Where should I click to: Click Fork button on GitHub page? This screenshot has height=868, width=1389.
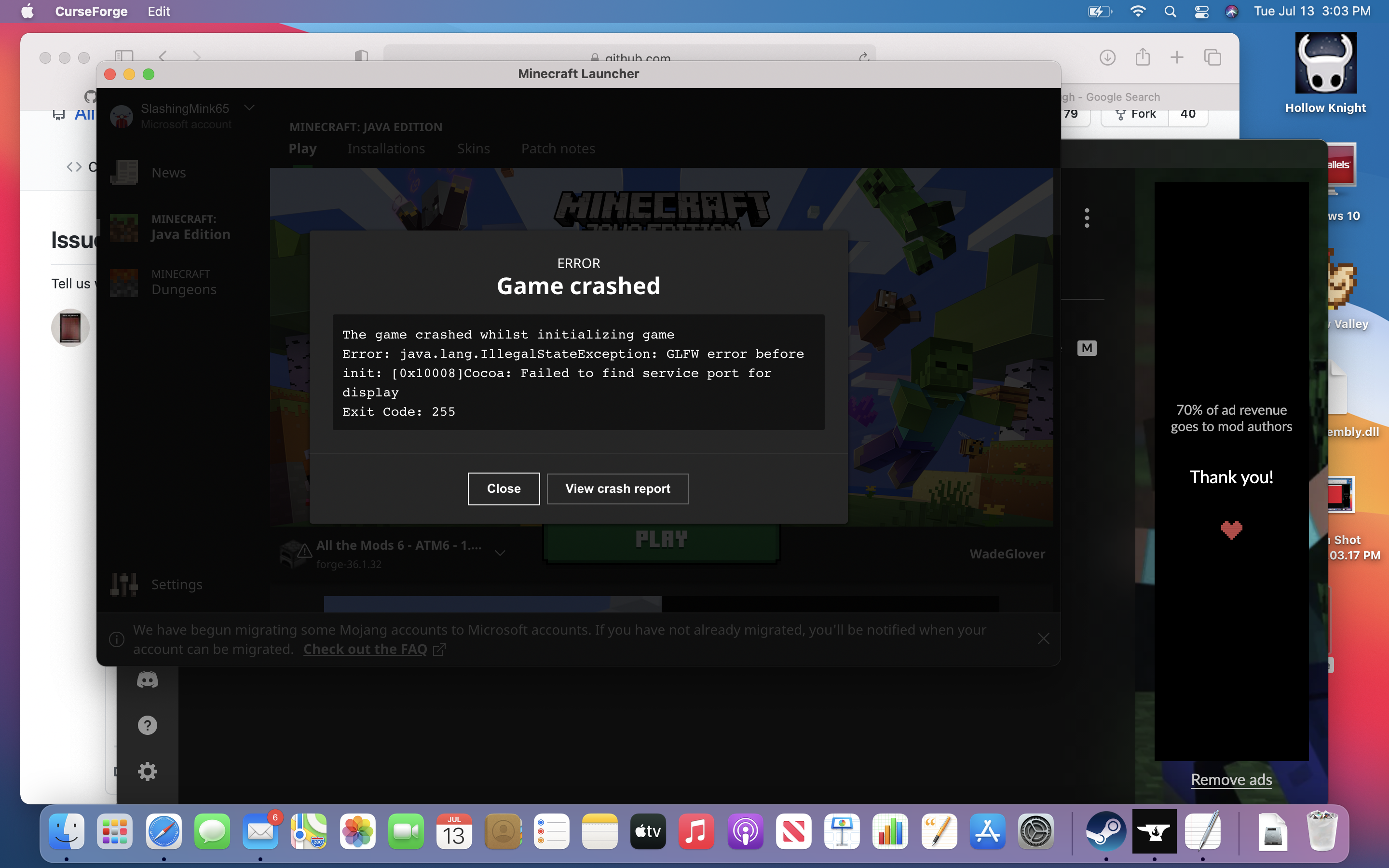tap(1135, 114)
